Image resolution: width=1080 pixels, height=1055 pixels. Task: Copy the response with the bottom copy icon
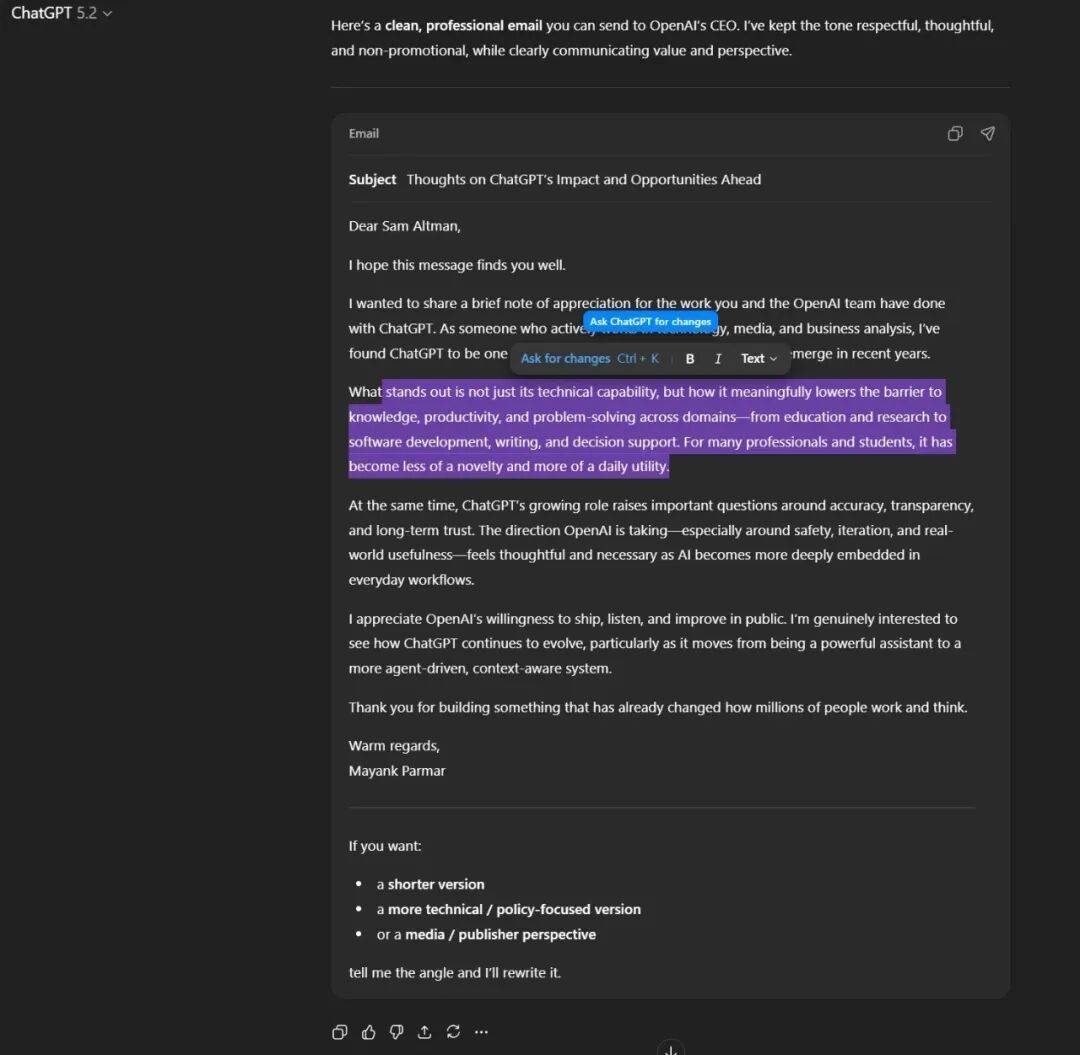pyautogui.click(x=340, y=1032)
